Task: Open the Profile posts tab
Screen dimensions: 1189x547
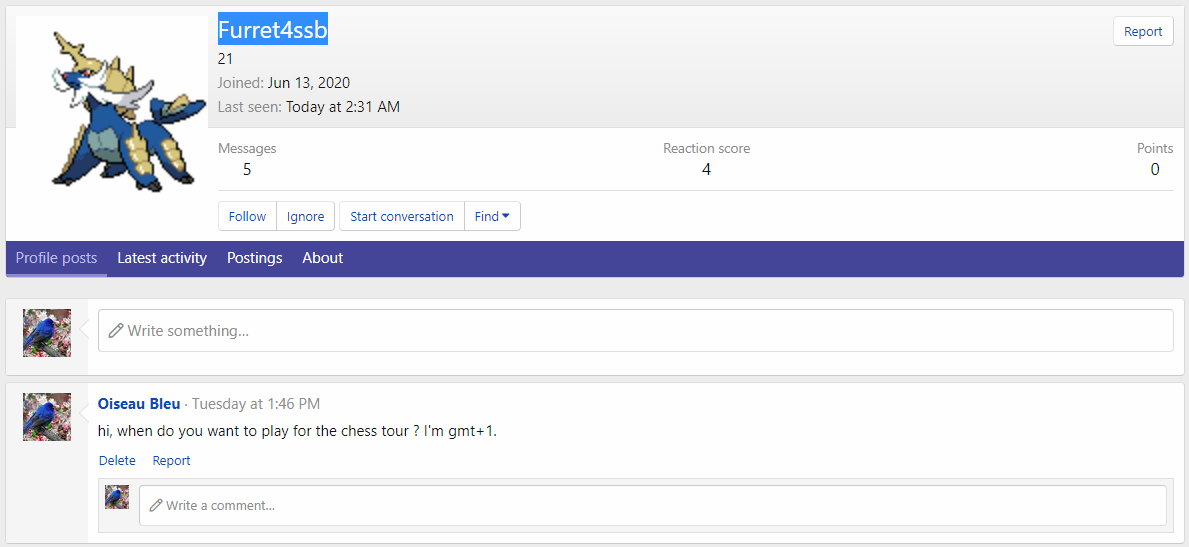Action: (x=56, y=258)
